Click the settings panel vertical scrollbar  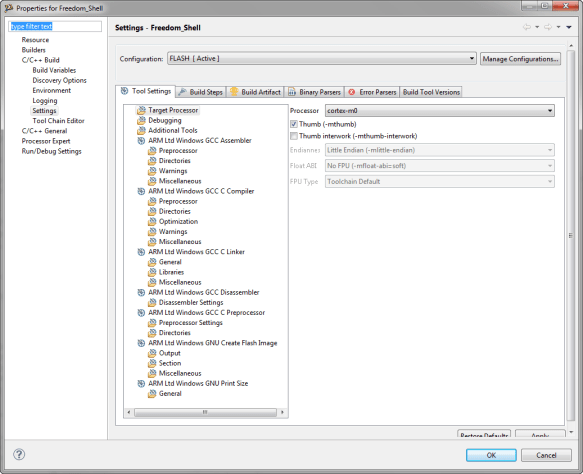571,235
